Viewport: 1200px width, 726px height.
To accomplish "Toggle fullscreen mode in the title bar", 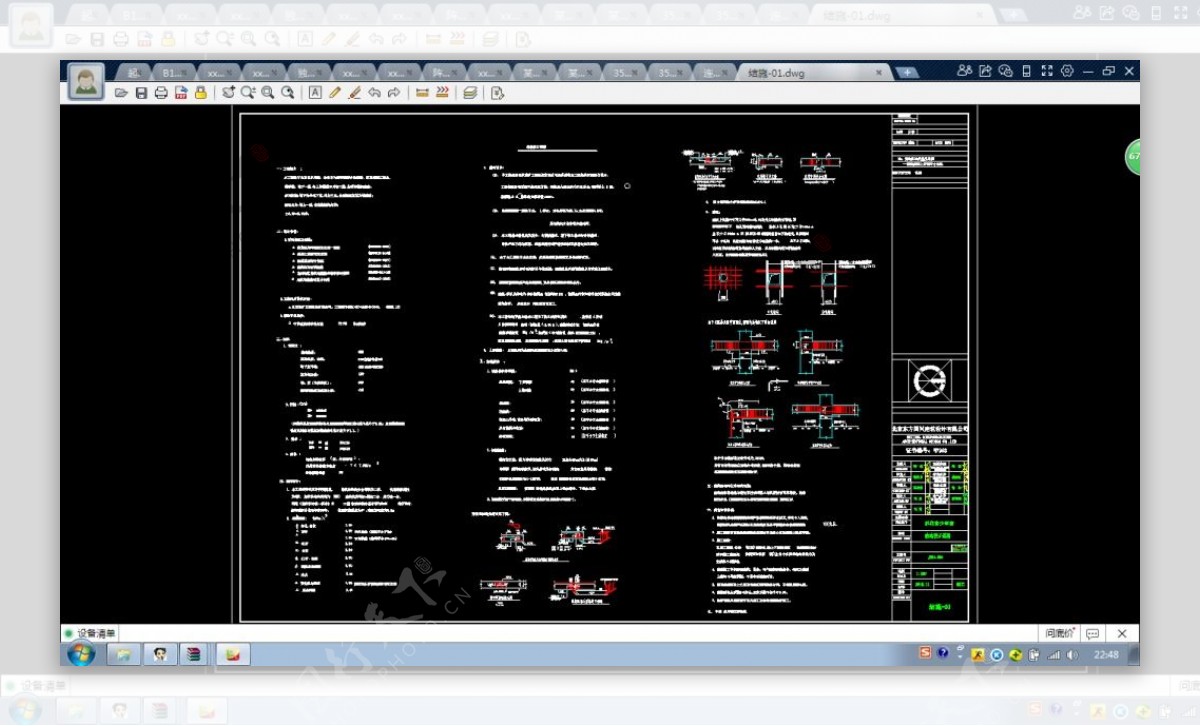I will pyautogui.click(x=1047, y=71).
